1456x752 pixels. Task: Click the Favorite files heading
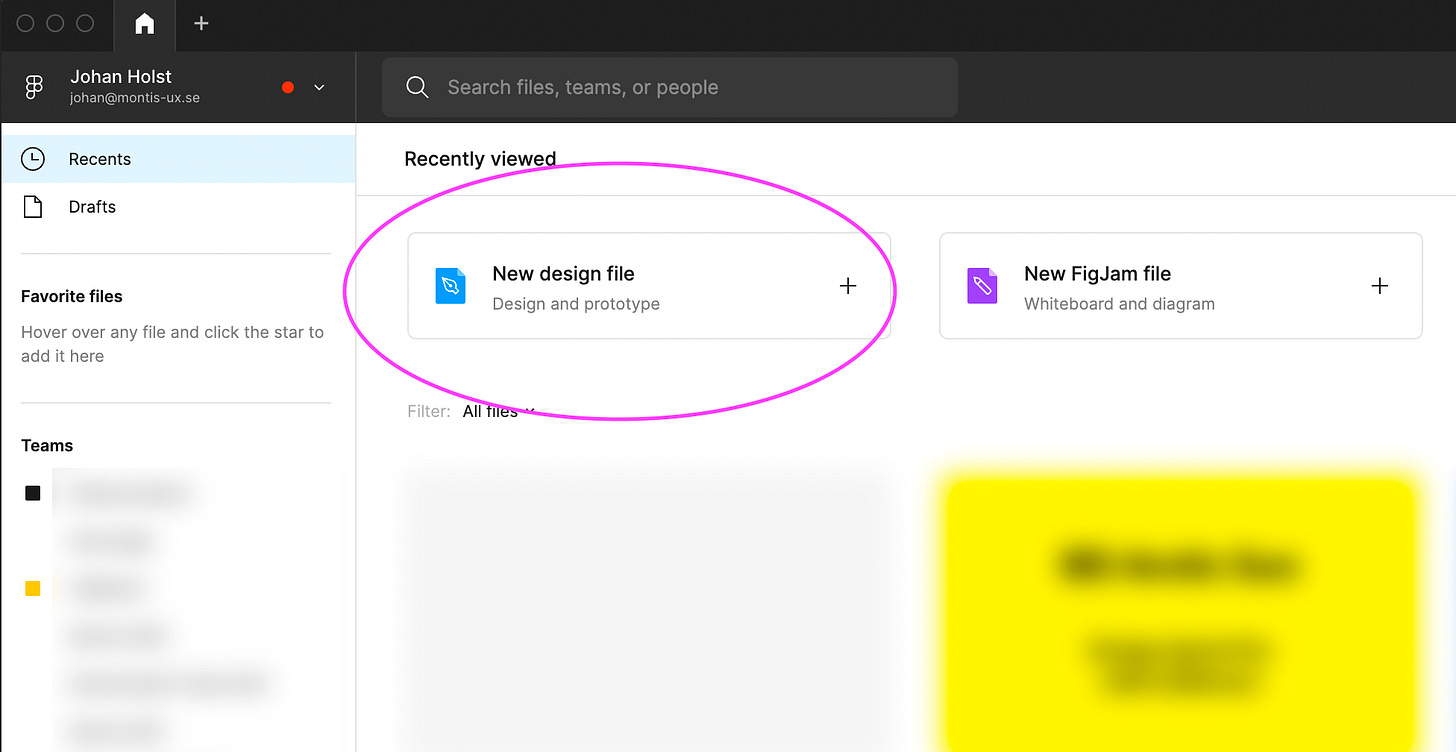tap(72, 296)
